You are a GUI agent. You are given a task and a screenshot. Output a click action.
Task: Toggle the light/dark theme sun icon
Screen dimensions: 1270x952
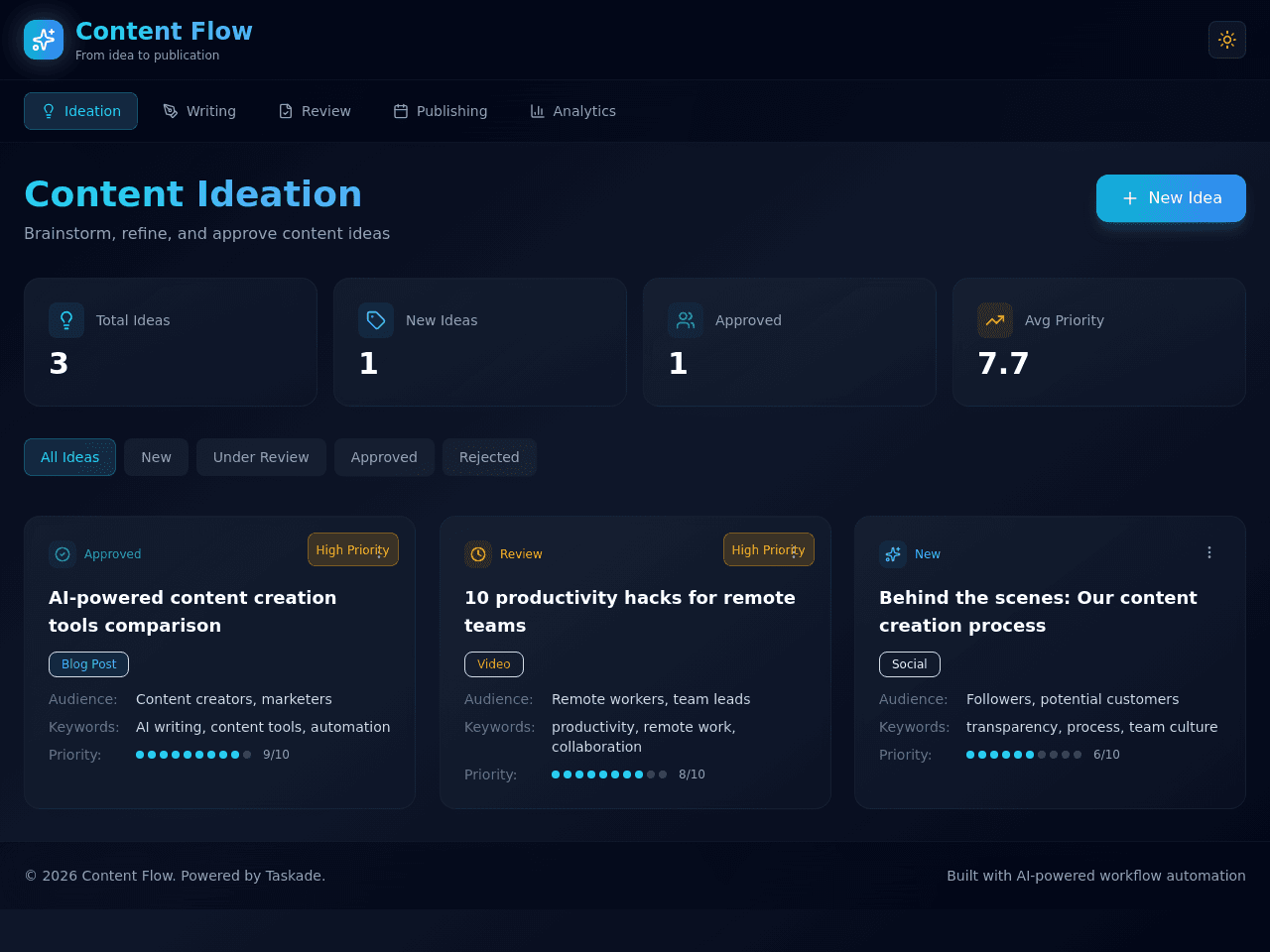click(x=1227, y=40)
